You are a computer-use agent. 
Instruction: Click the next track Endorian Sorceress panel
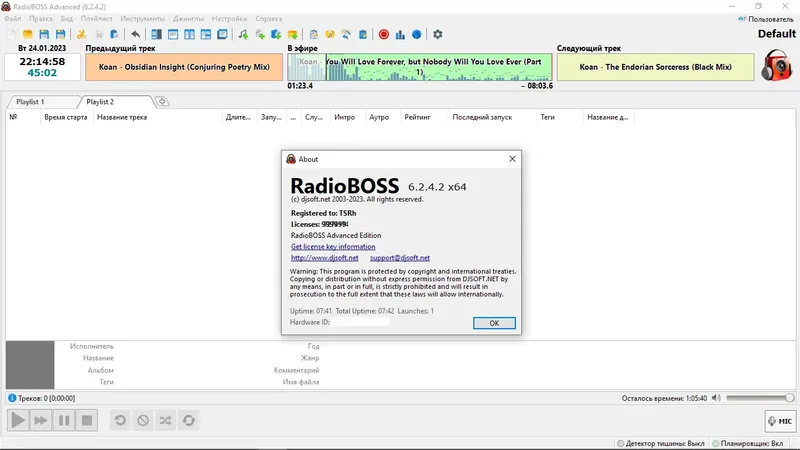pos(656,67)
